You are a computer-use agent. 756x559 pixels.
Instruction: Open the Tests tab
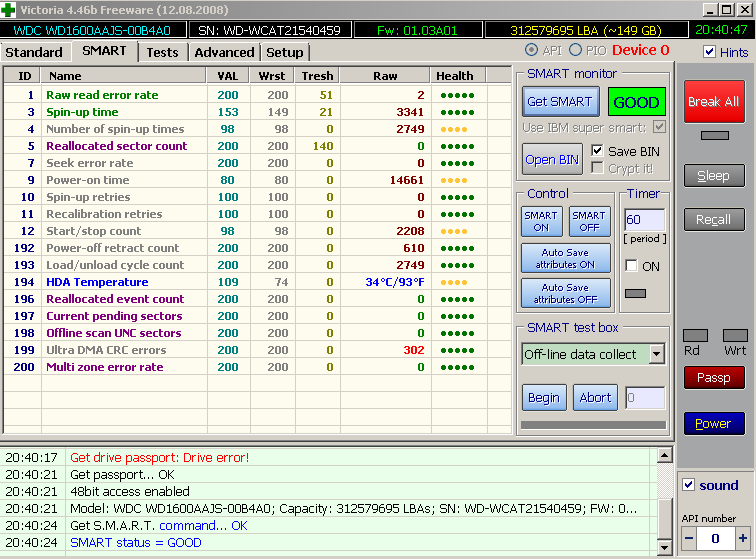coord(162,52)
